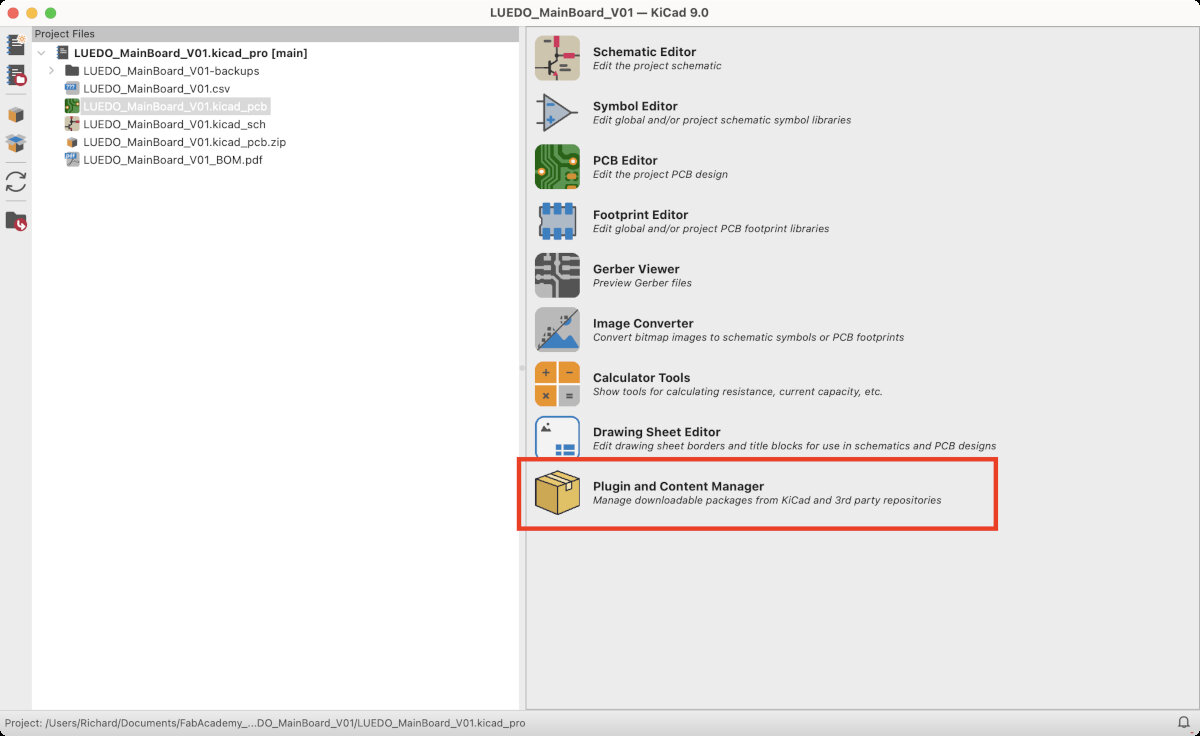Click the Symbol Editor title text
The width and height of the screenshot is (1200, 736).
click(635, 106)
